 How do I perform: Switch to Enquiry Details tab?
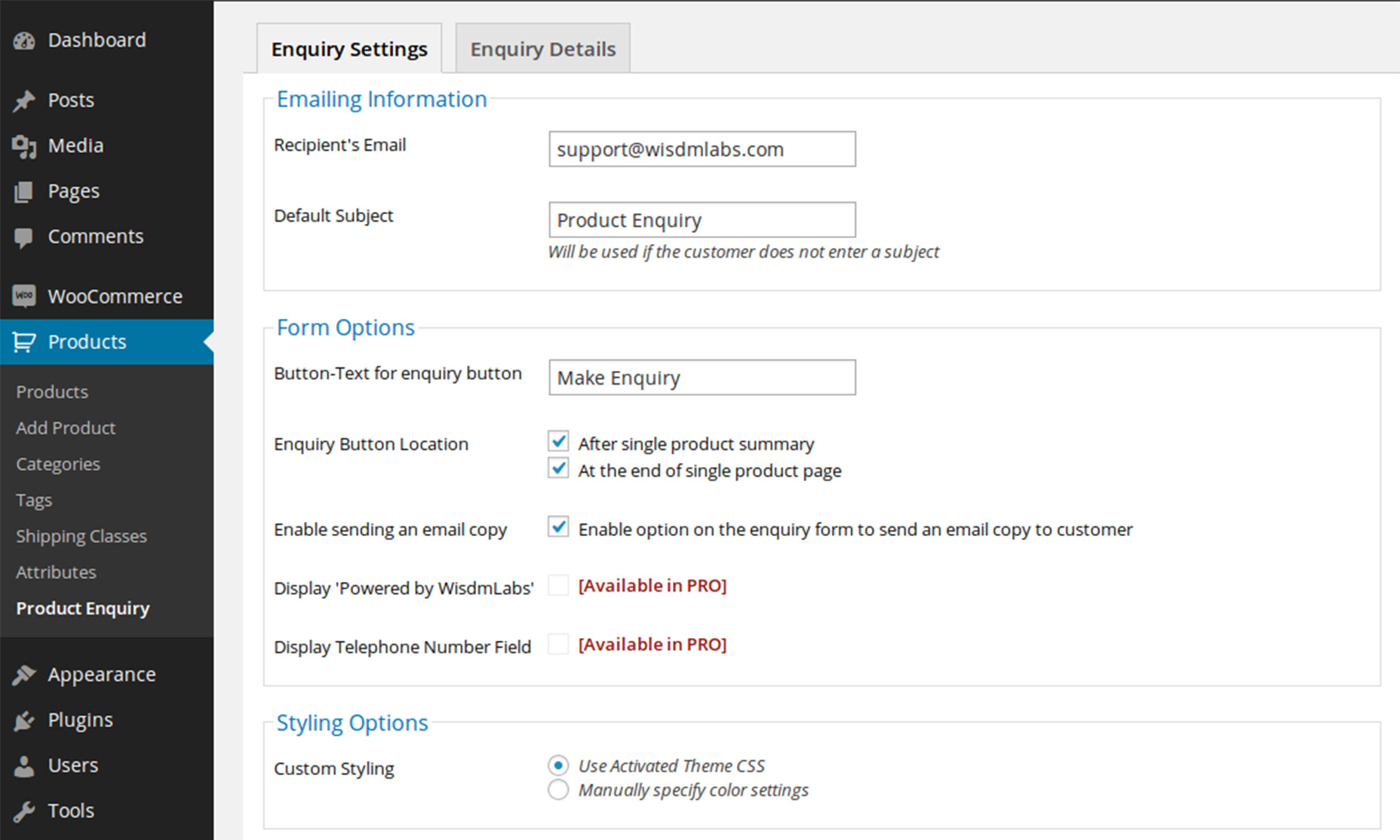(x=543, y=48)
